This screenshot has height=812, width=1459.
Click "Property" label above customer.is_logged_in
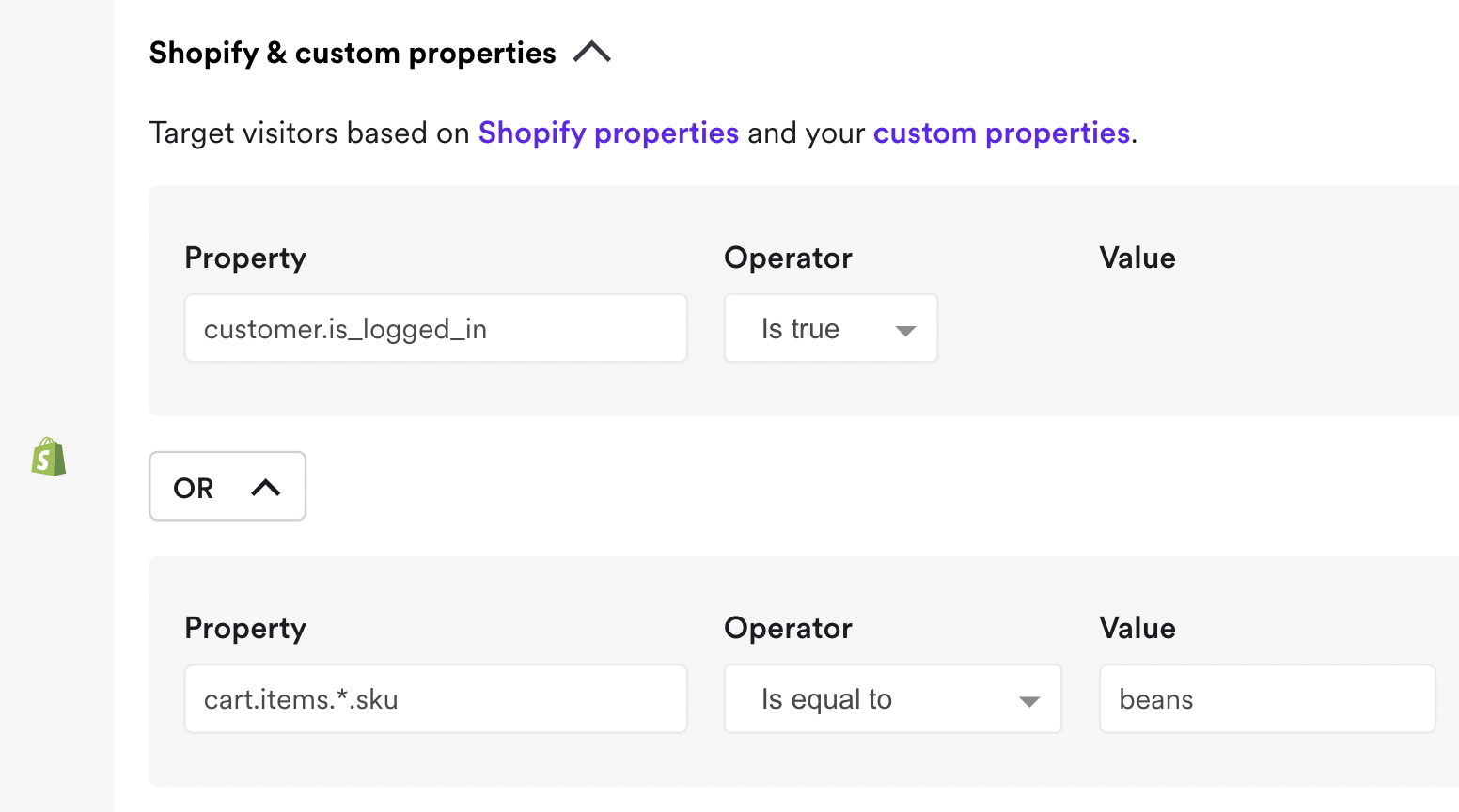pos(245,258)
